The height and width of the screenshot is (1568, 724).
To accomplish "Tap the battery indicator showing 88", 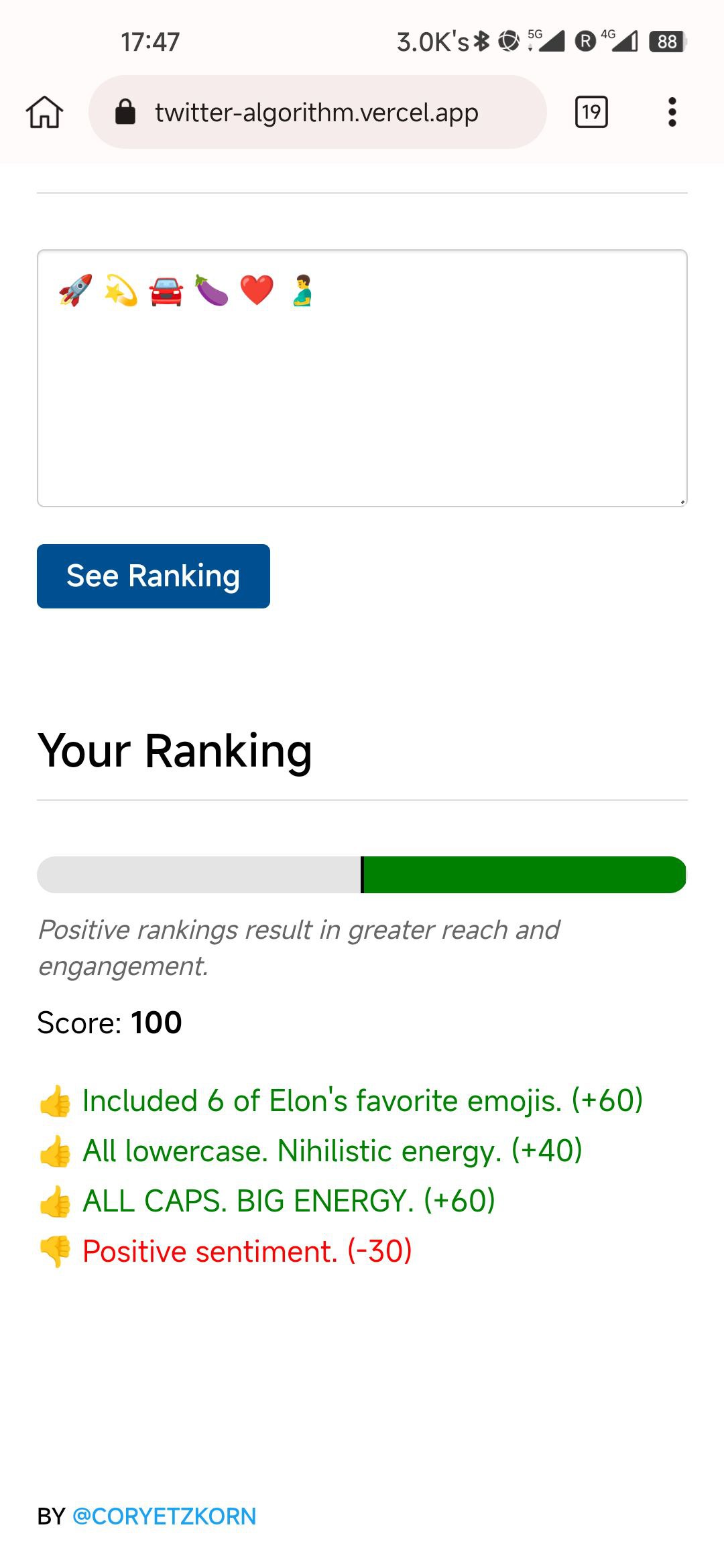I will (x=667, y=42).
